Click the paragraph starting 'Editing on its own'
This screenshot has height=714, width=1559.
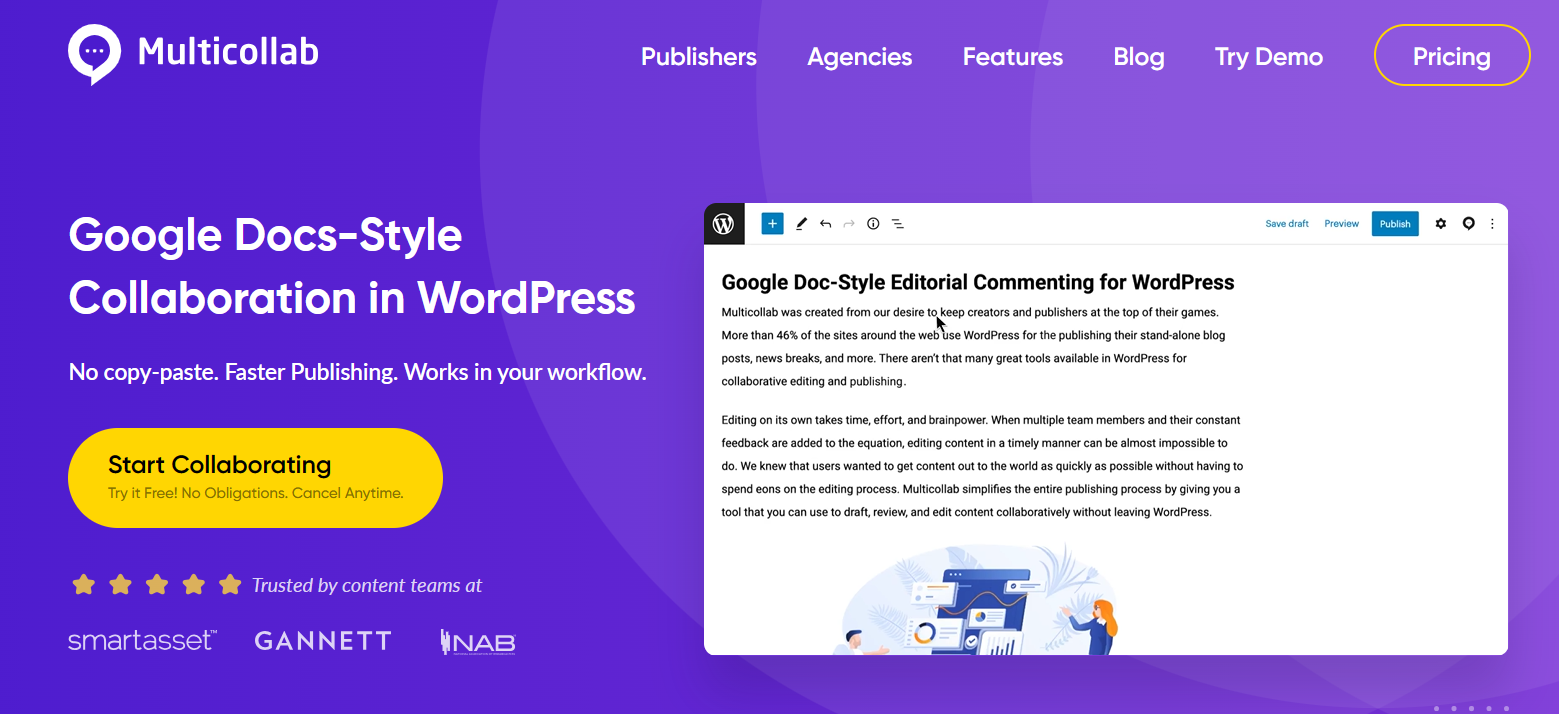click(982, 466)
